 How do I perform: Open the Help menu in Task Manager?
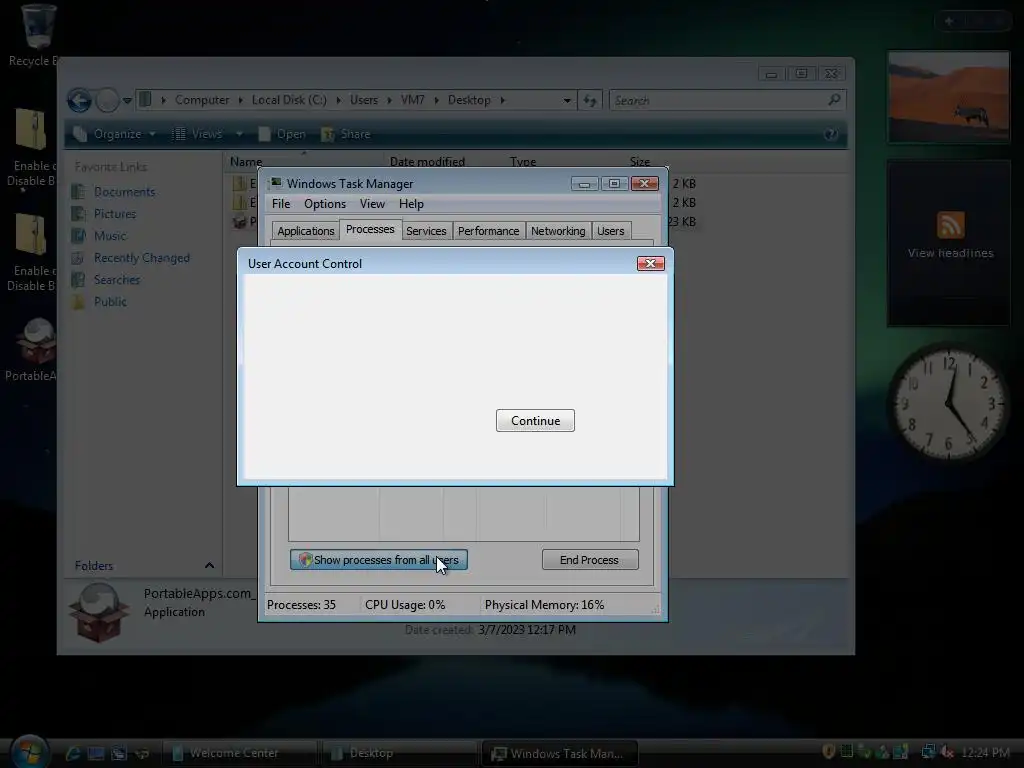point(411,204)
